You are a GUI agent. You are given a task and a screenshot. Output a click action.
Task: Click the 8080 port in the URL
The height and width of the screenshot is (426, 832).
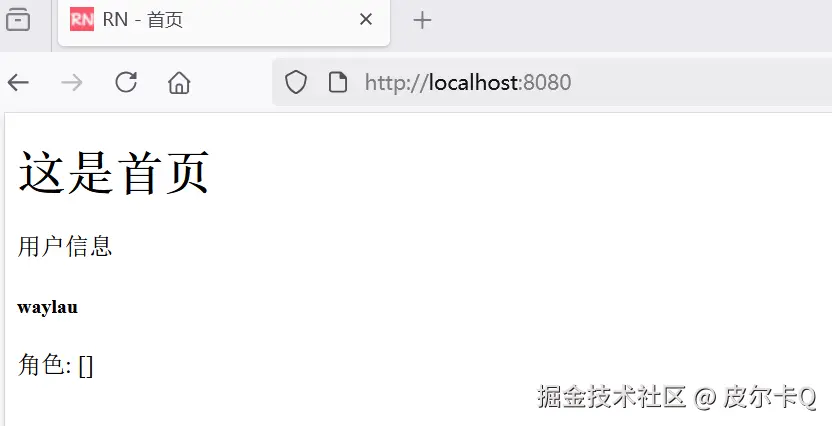[x=547, y=82]
